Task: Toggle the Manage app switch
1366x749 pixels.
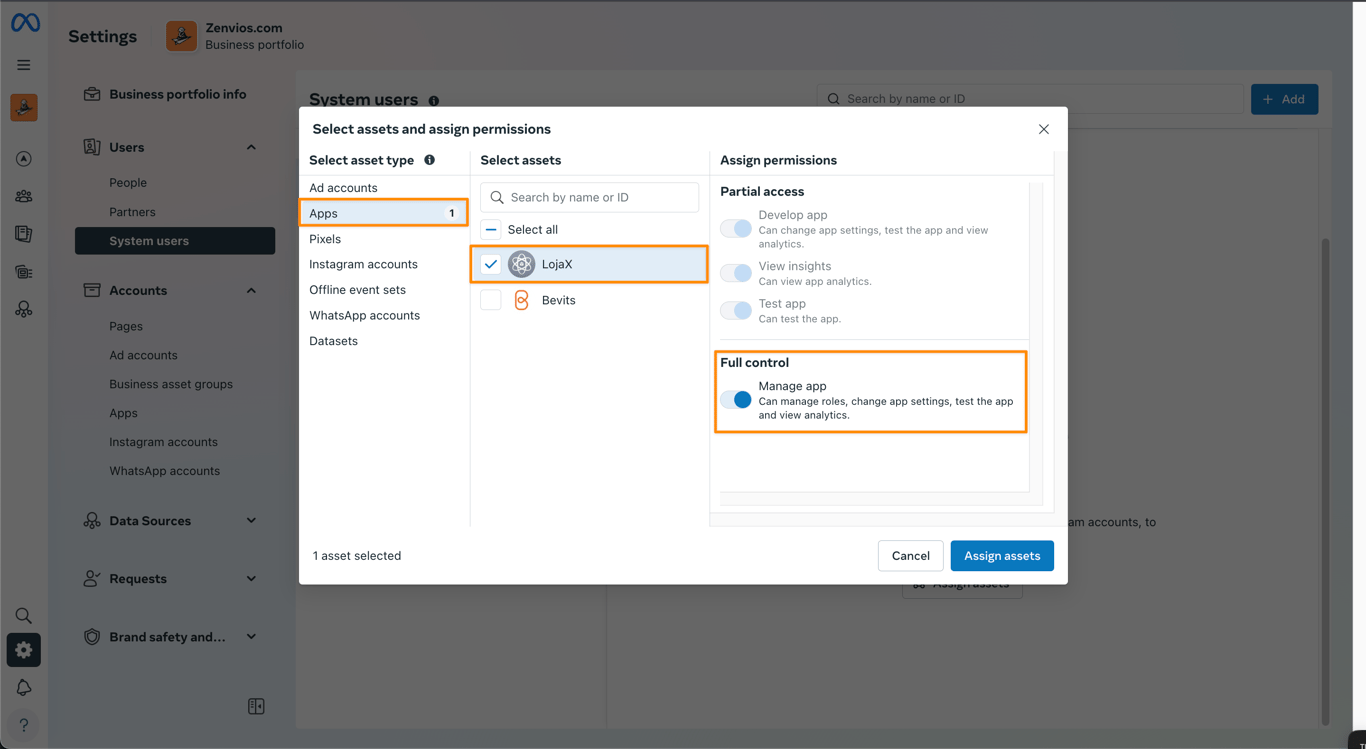Action: (x=736, y=400)
